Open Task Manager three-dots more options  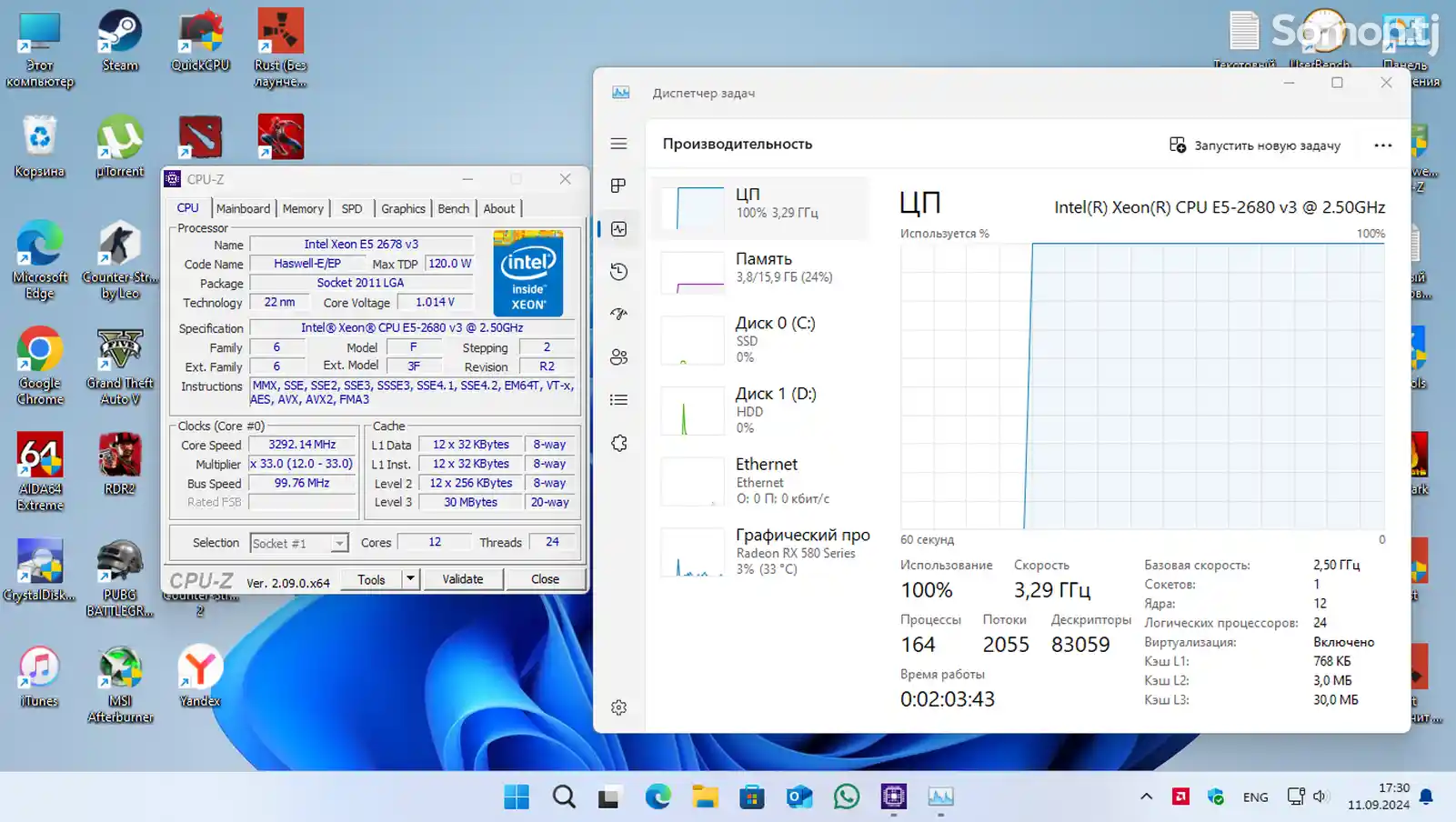[1382, 145]
